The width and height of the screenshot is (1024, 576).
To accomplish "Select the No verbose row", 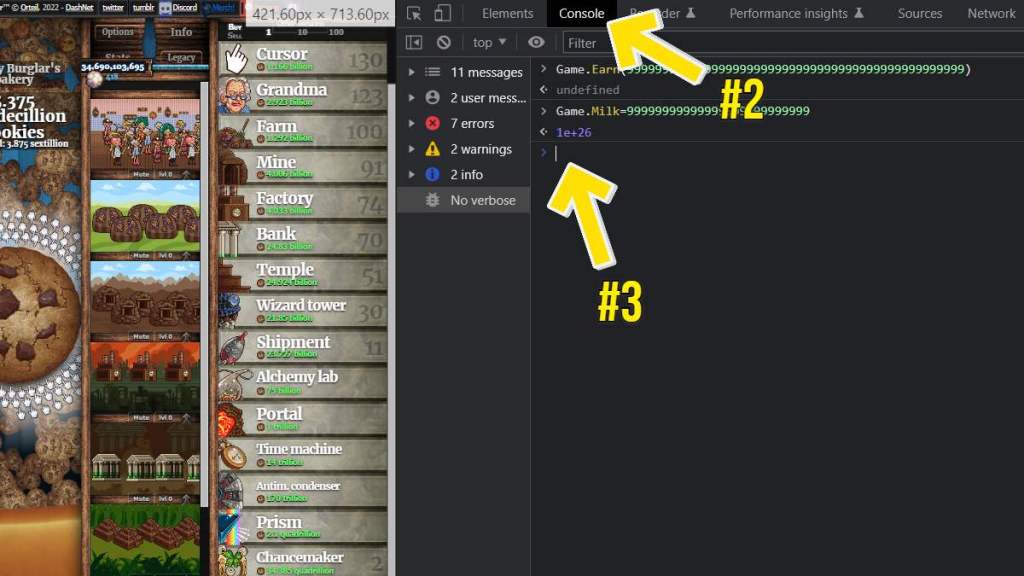I will pyautogui.click(x=464, y=200).
